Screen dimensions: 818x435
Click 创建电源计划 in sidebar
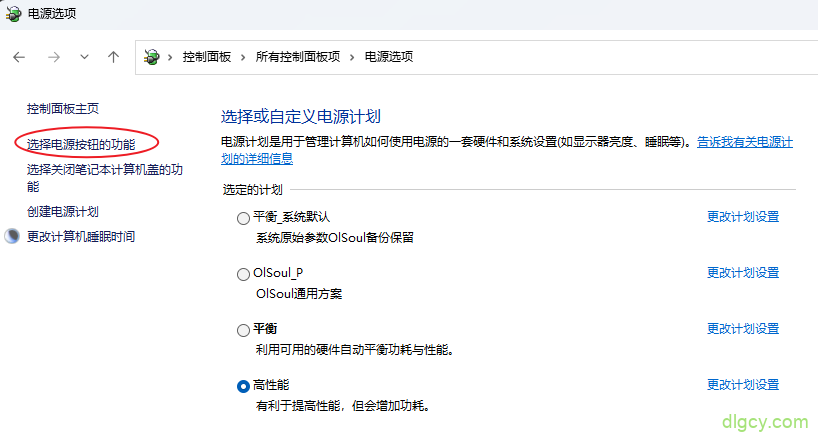(63, 212)
